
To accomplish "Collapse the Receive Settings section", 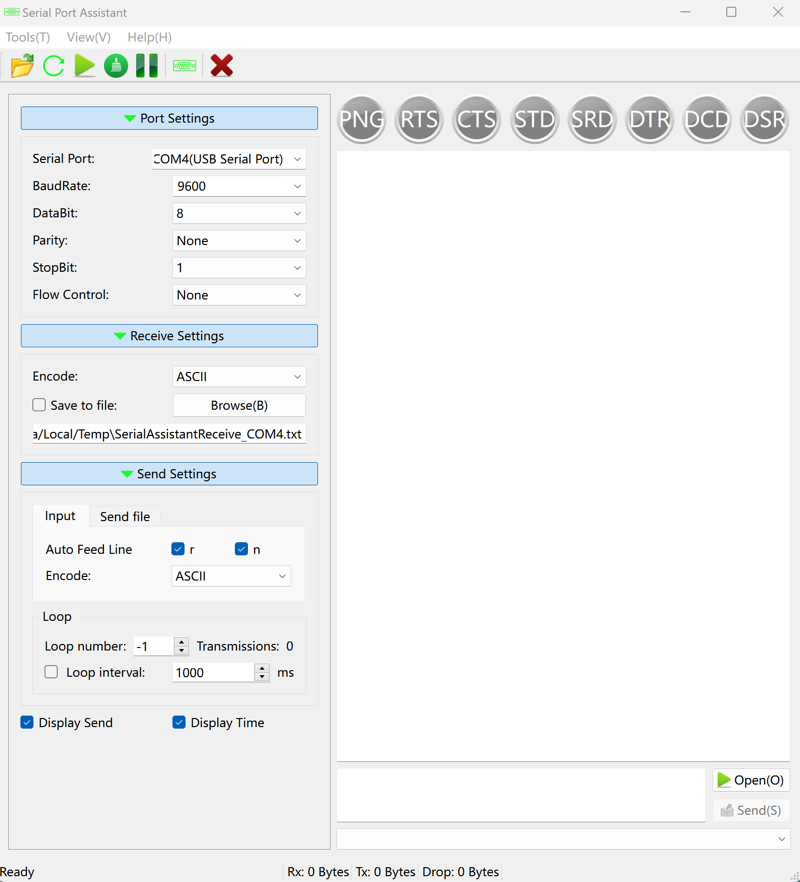I will pyautogui.click(x=169, y=336).
